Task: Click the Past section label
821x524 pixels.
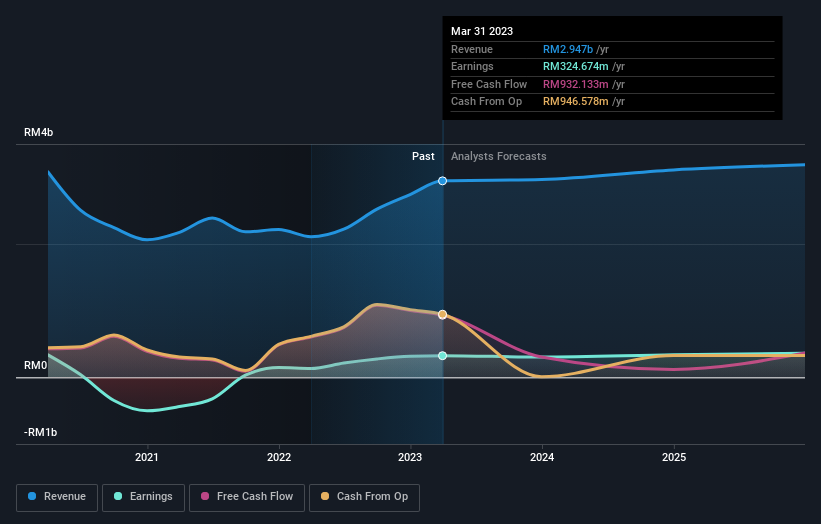Action: [423, 157]
